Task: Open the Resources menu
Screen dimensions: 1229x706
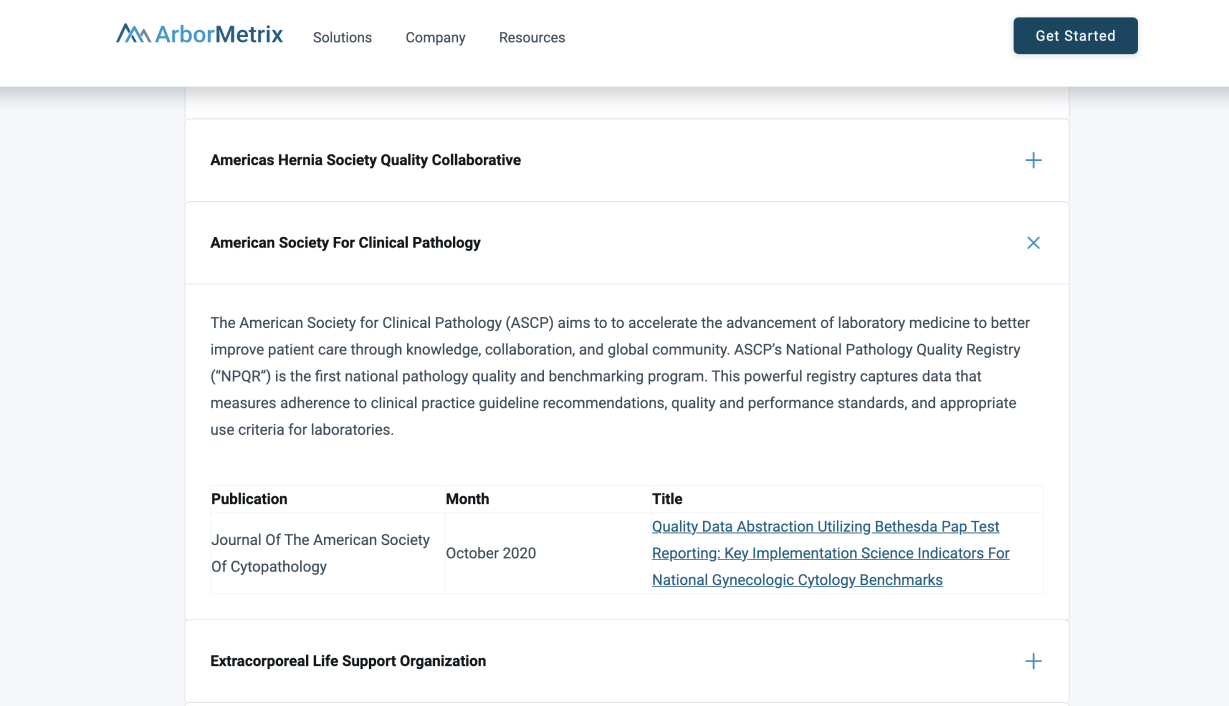Action: coord(532,37)
